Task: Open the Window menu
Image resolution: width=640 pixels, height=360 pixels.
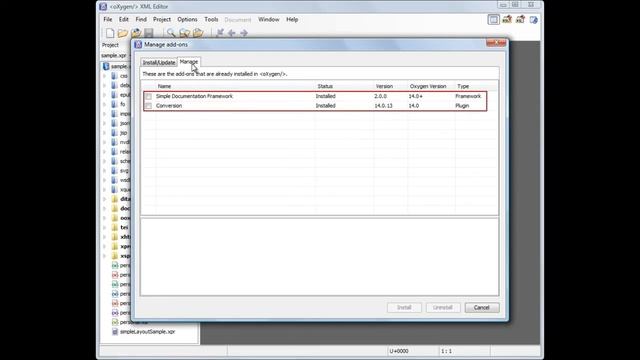Action: tap(269, 19)
